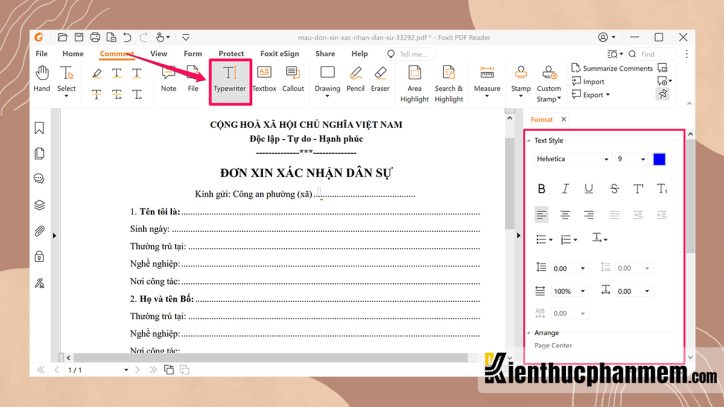Click in the Tell me search box
724x407 pixels.
pyautogui.click(x=410, y=54)
